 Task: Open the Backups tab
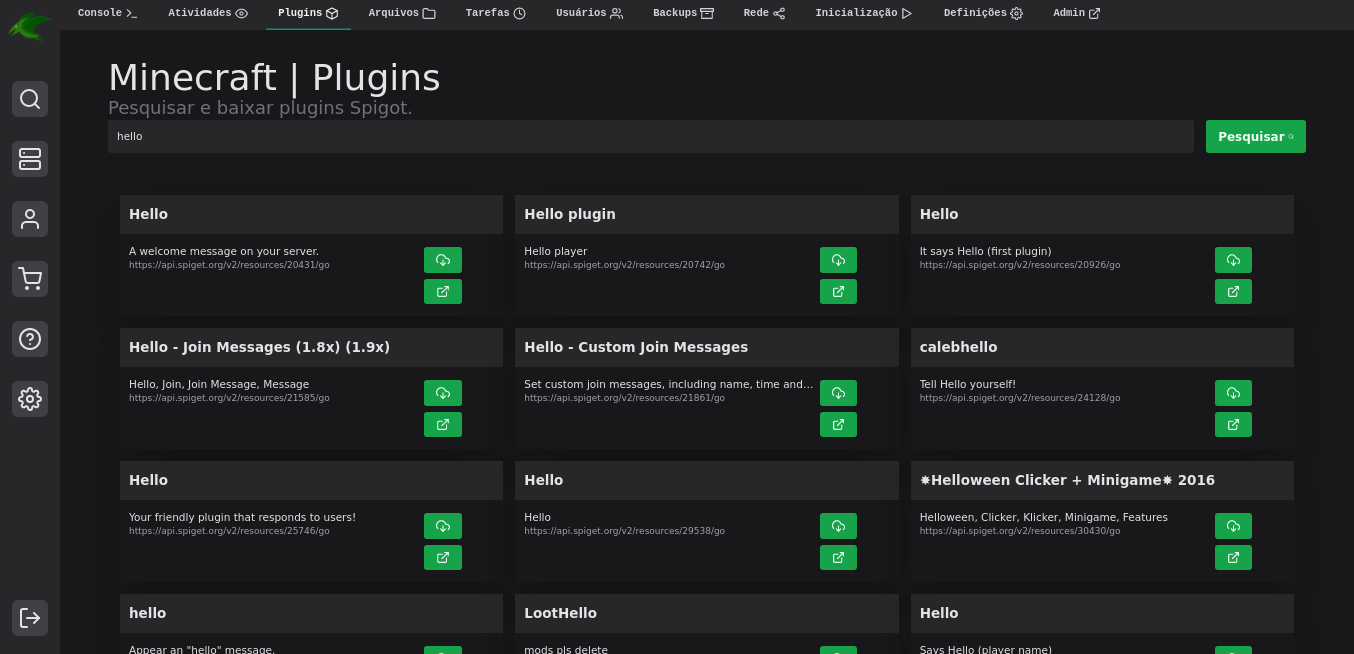683,14
